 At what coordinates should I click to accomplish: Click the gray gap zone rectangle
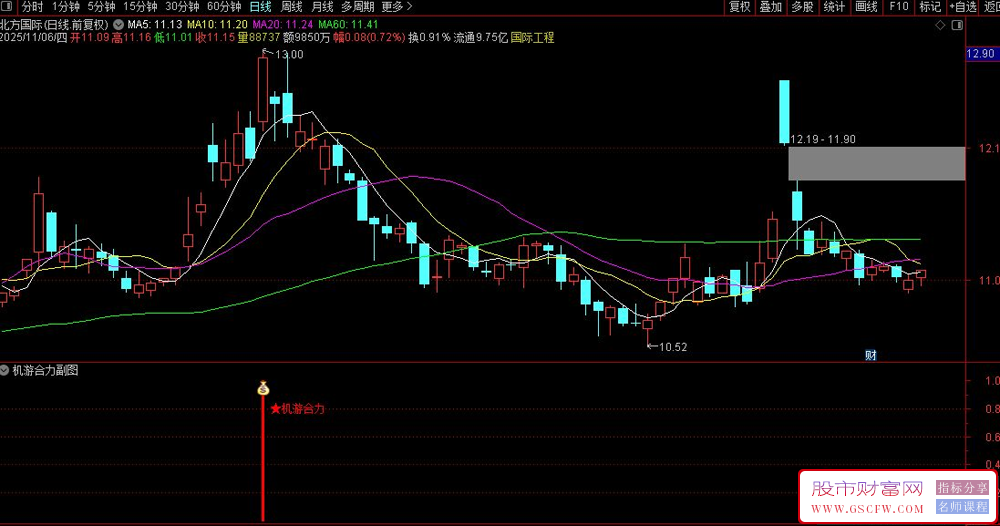(876, 164)
